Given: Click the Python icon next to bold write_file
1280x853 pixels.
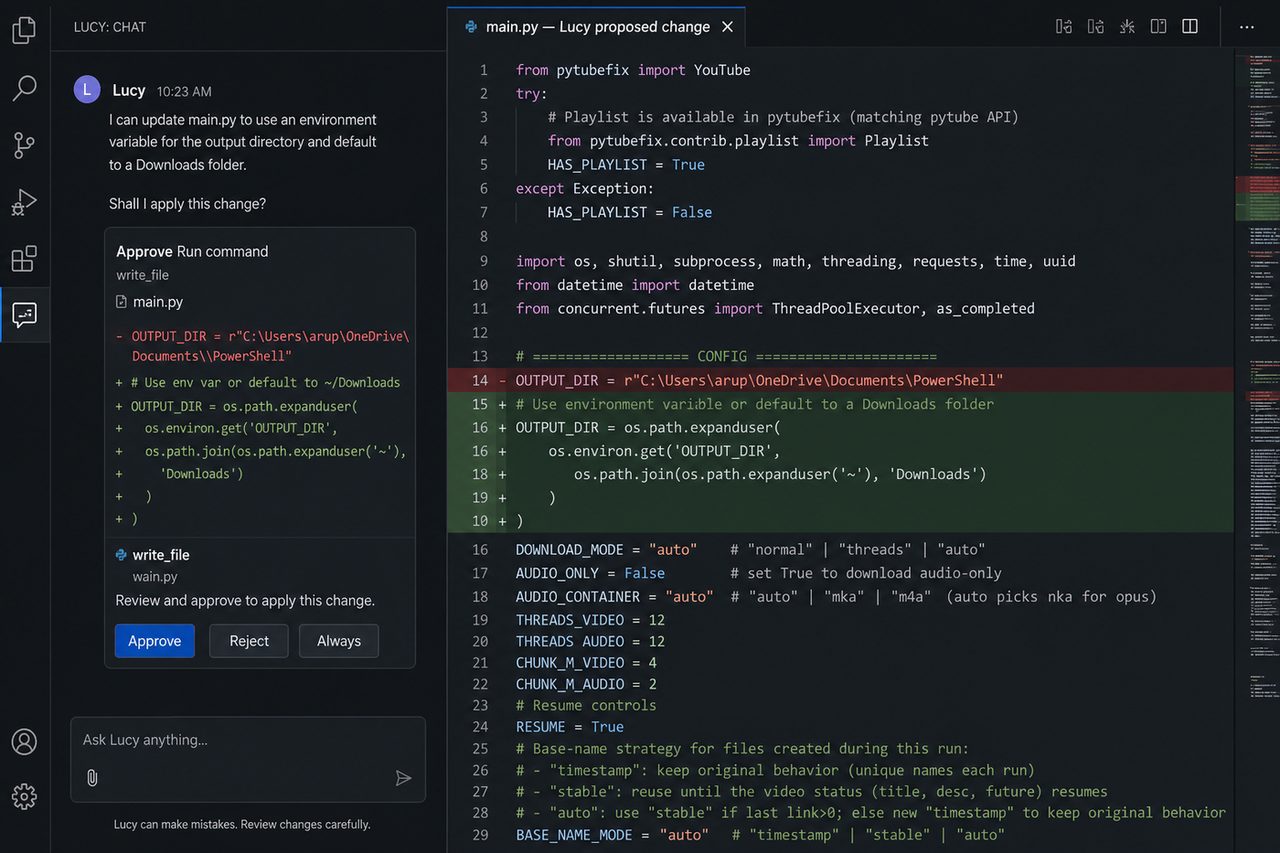Looking at the screenshot, I should coord(122,555).
